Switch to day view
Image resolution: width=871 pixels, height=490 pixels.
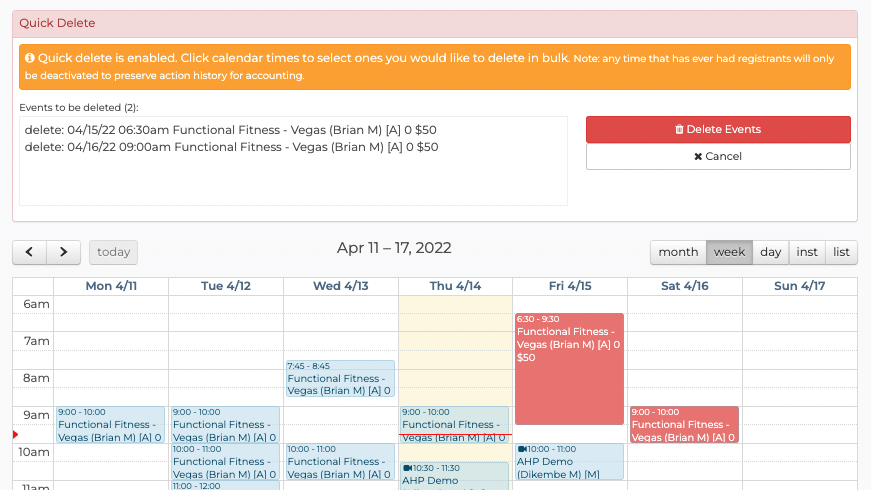pos(770,252)
